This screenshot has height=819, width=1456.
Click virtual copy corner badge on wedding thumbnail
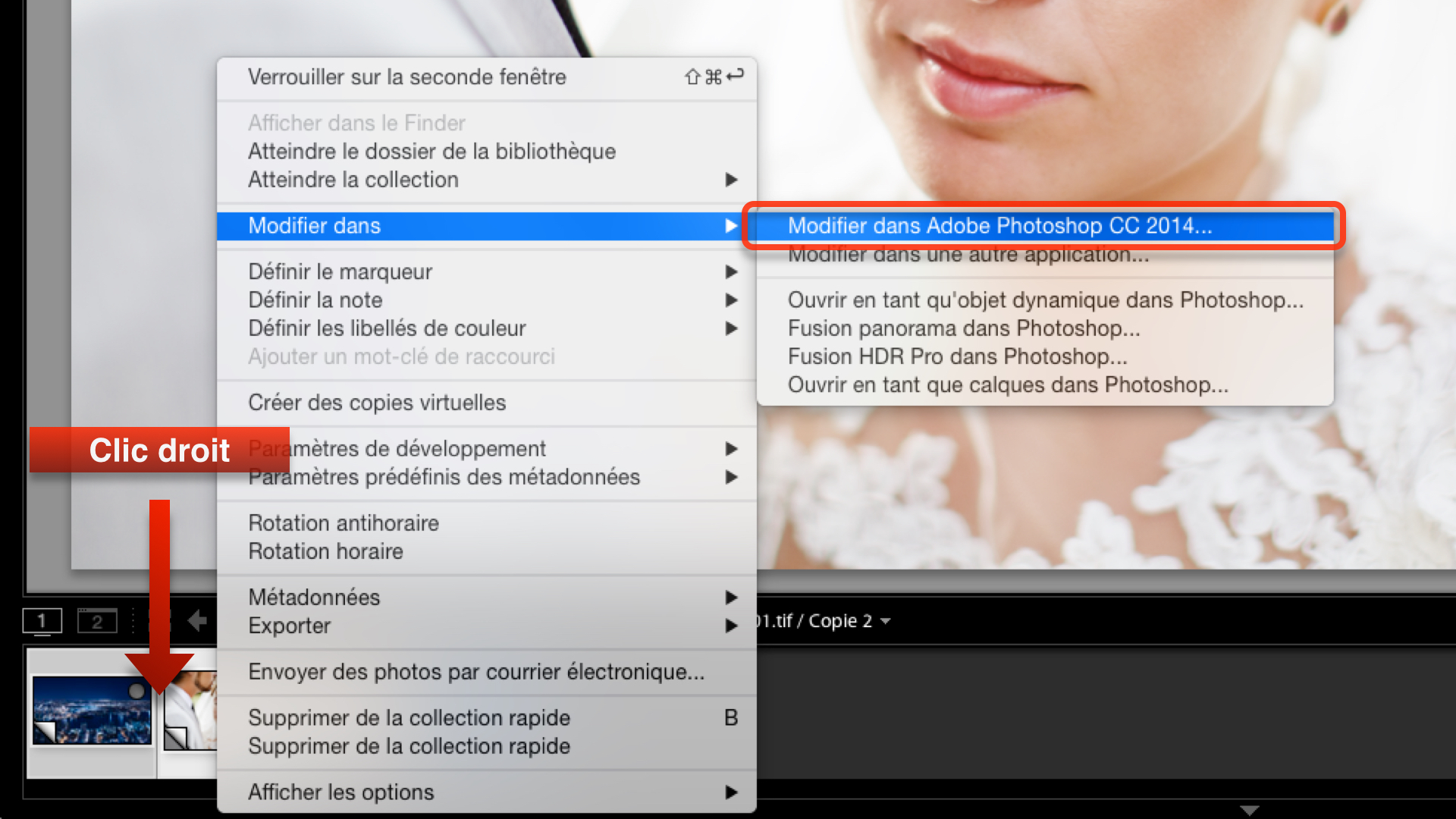point(176,738)
